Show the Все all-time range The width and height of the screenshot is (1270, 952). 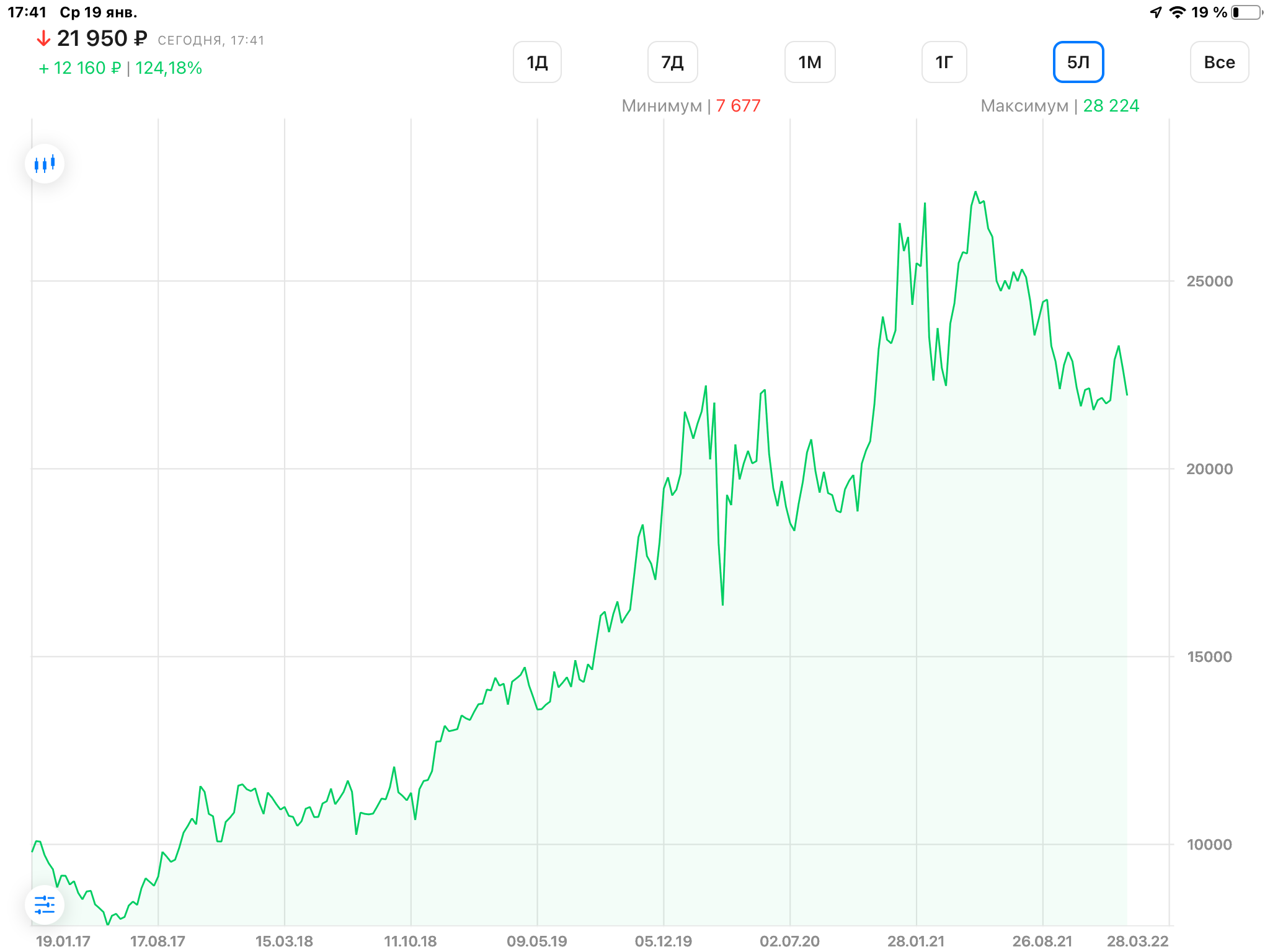click(1220, 62)
